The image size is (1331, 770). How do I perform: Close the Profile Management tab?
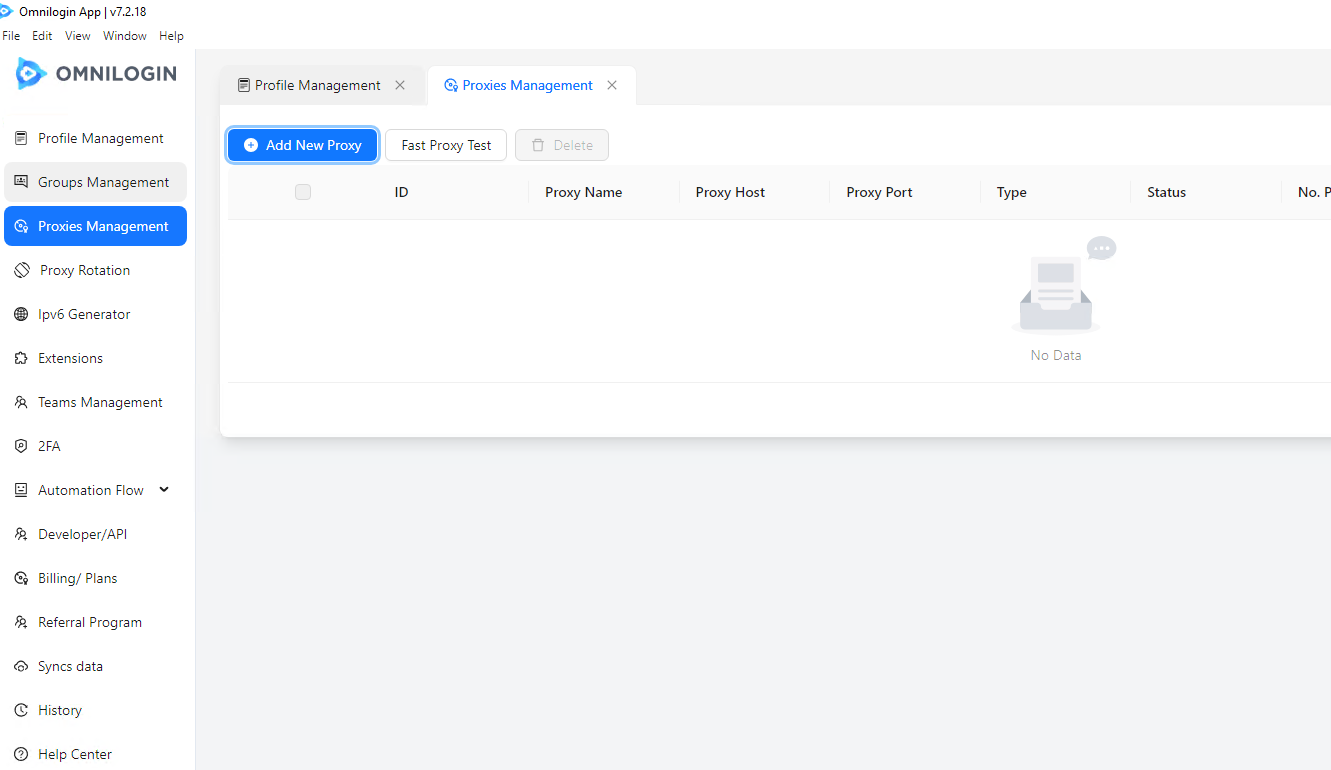click(x=400, y=85)
